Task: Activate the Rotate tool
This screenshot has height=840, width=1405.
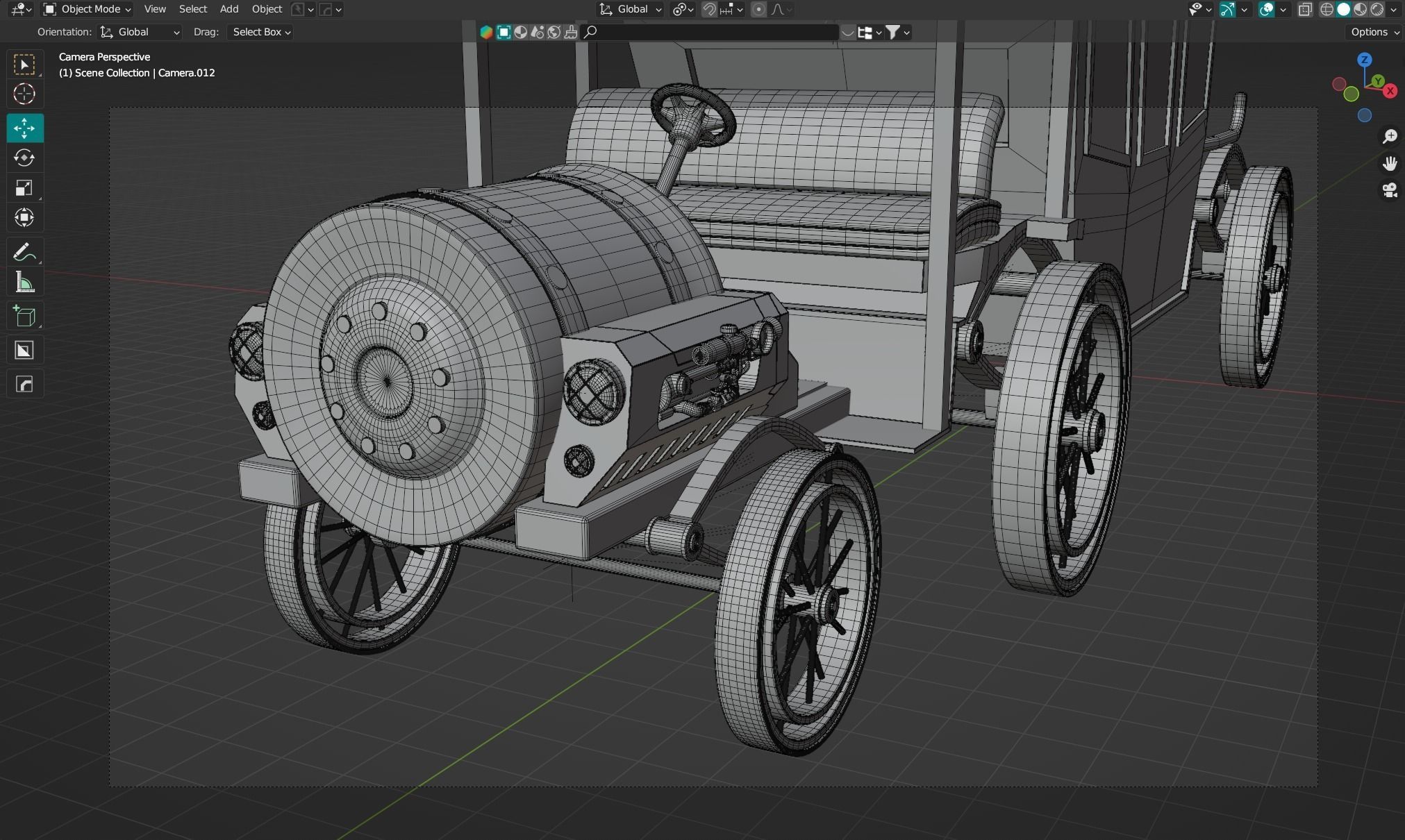Action: coord(24,158)
